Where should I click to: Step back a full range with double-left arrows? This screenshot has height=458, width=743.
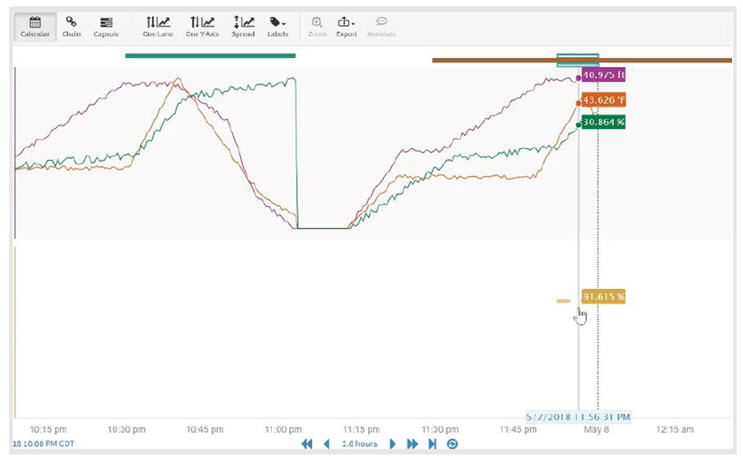pos(307,443)
